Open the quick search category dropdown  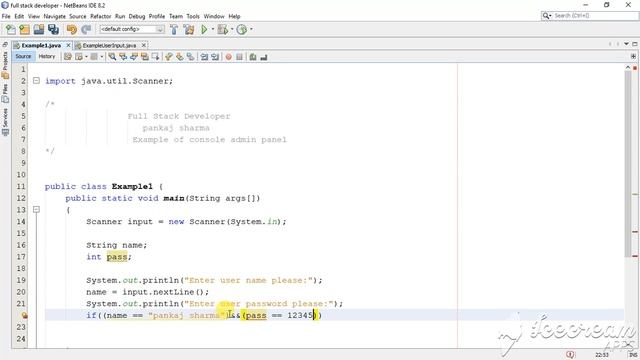click(547, 16)
